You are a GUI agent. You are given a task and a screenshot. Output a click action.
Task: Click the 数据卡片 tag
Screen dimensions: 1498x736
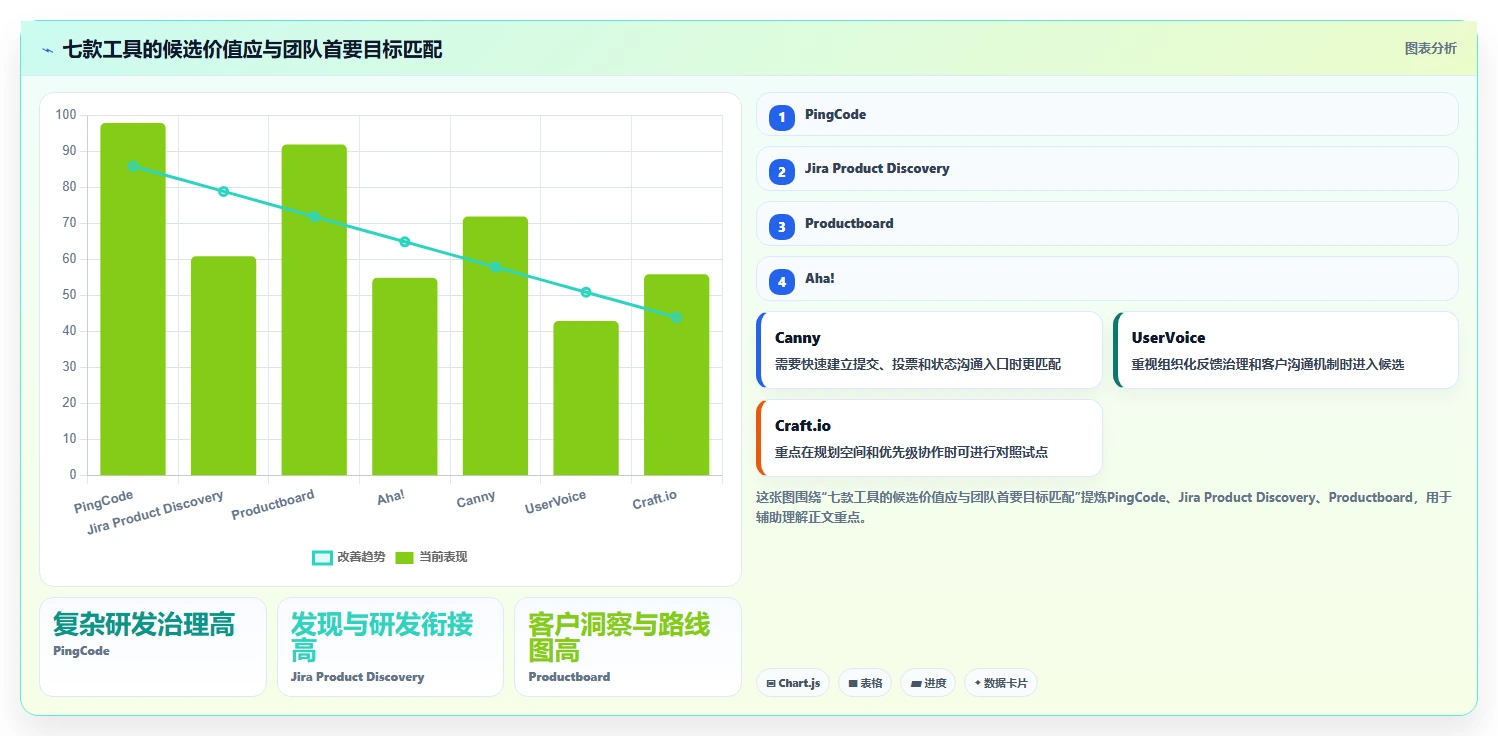pyautogui.click(x=1001, y=683)
